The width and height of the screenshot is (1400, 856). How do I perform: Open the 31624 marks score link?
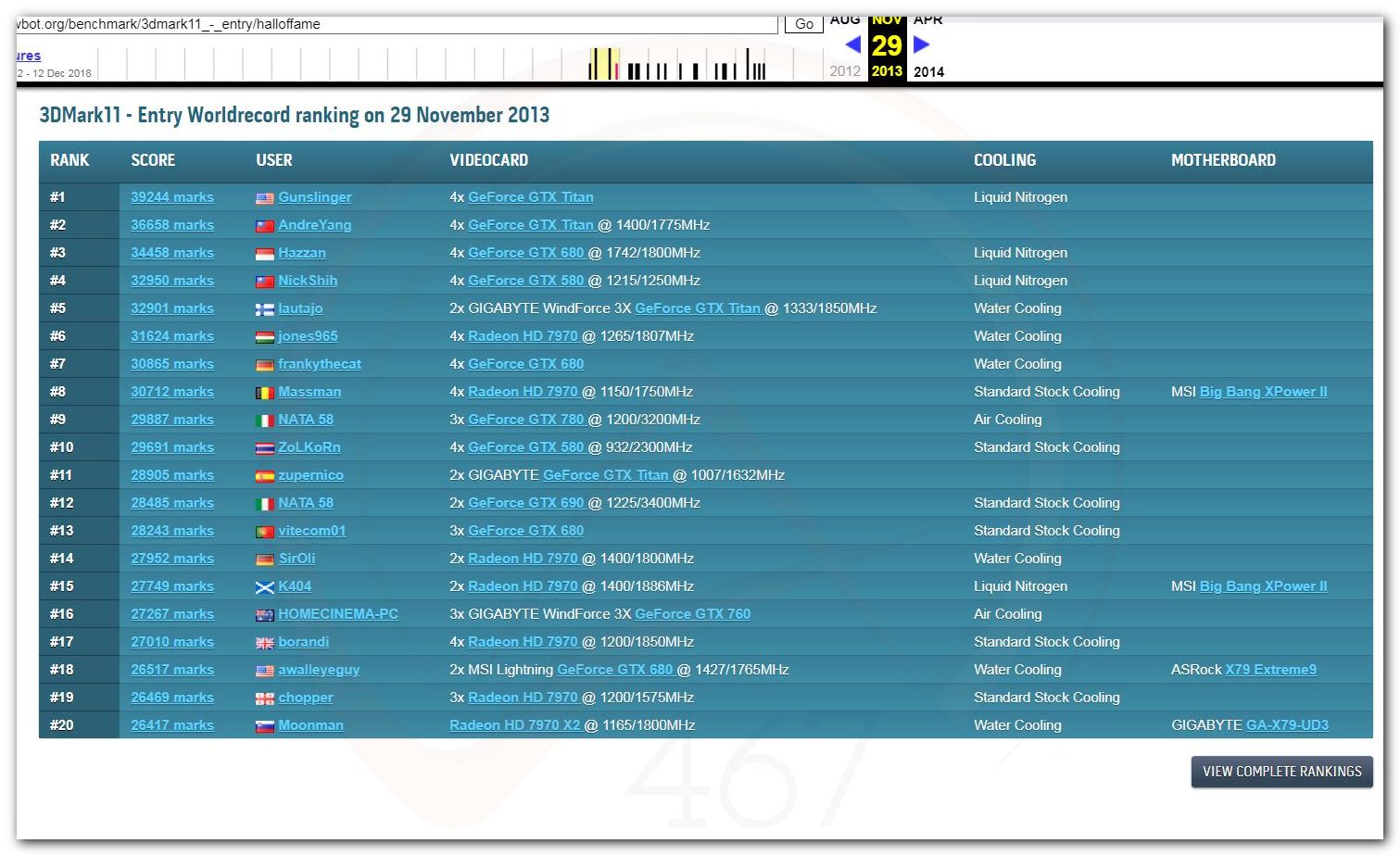[x=172, y=336]
